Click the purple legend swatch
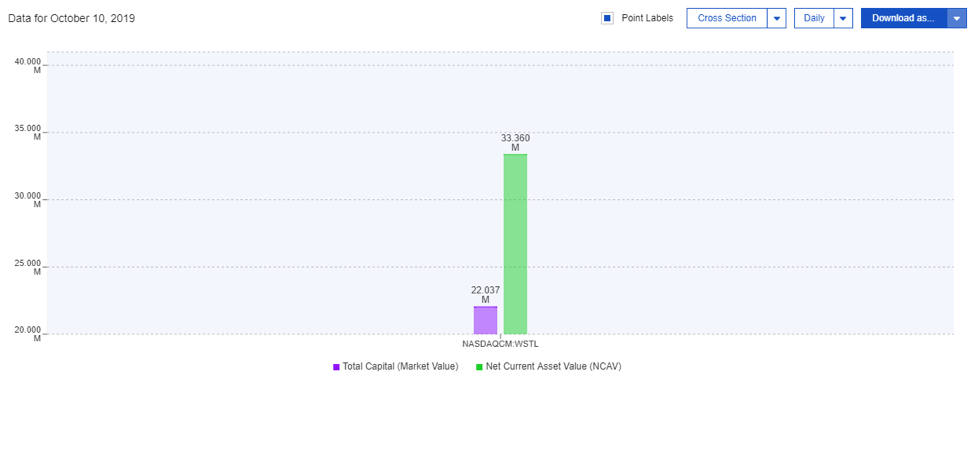The height and width of the screenshot is (449, 974). pyautogui.click(x=336, y=367)
